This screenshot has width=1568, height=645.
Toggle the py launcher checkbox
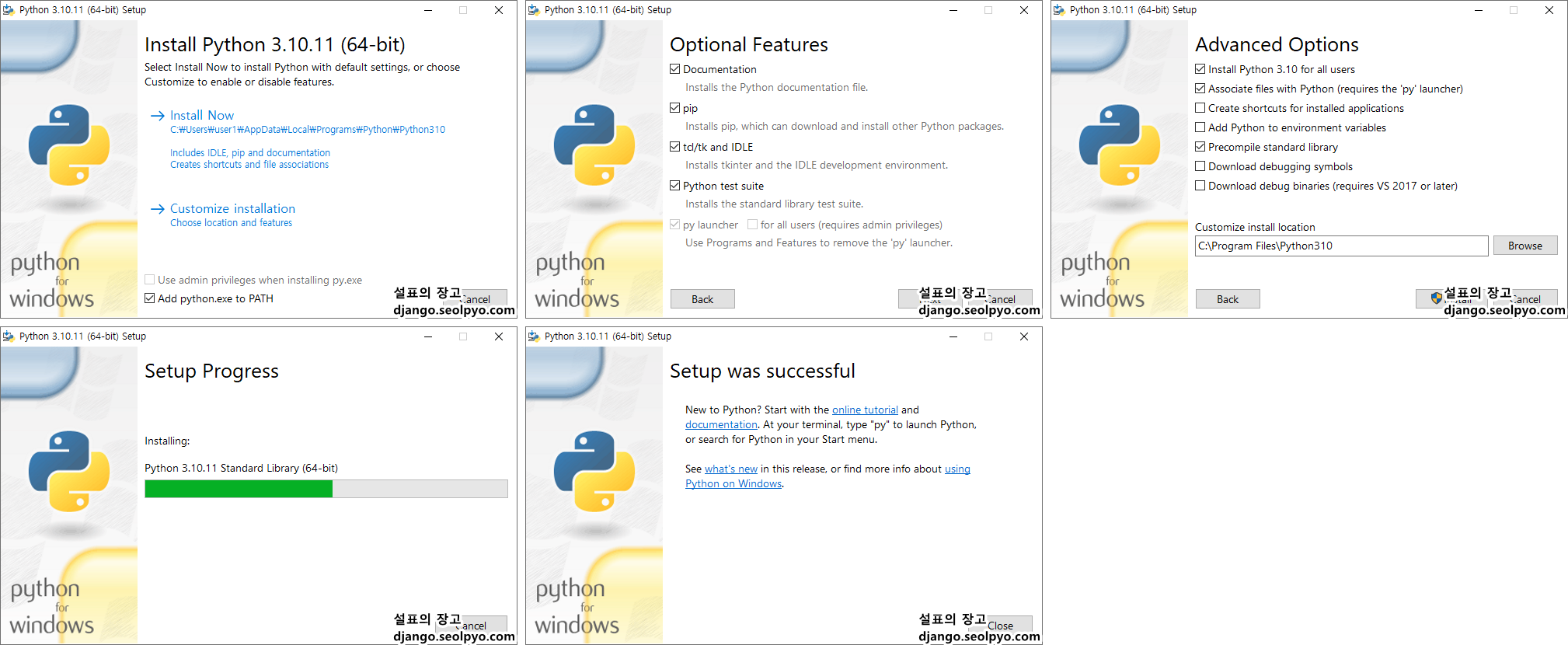[x=675, y=225]
